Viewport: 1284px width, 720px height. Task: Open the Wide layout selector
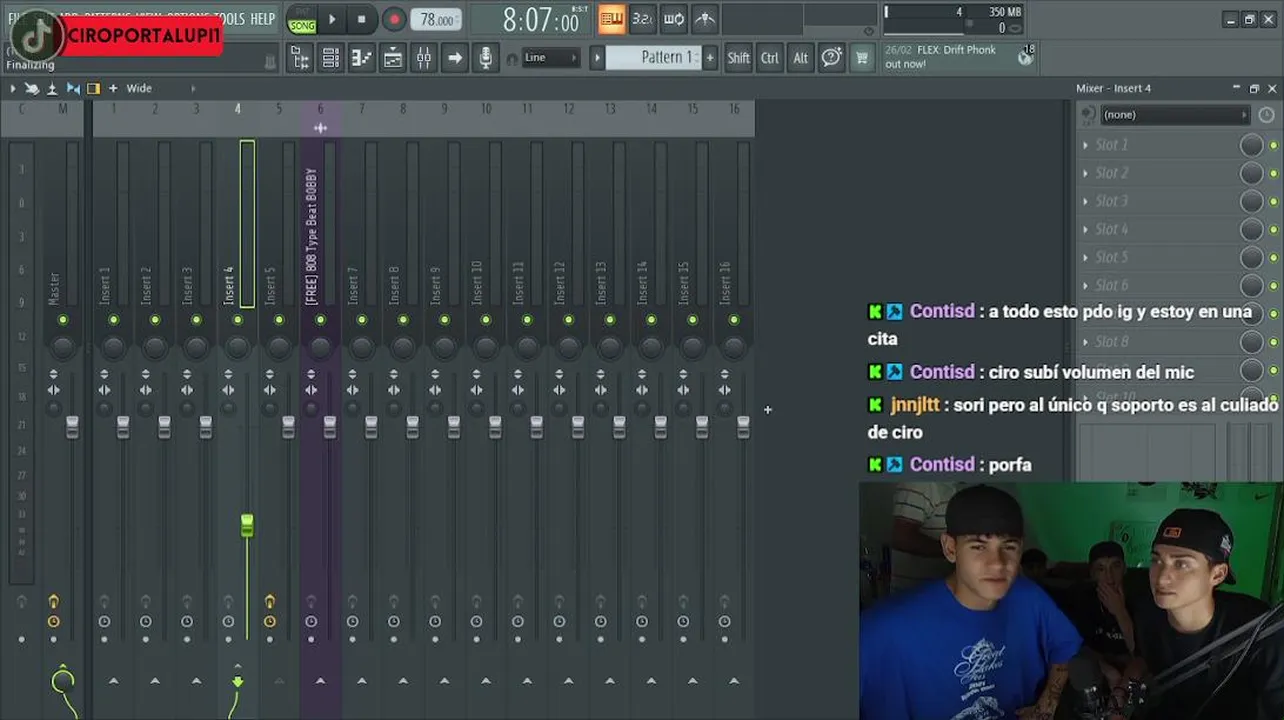click(139, 88)
